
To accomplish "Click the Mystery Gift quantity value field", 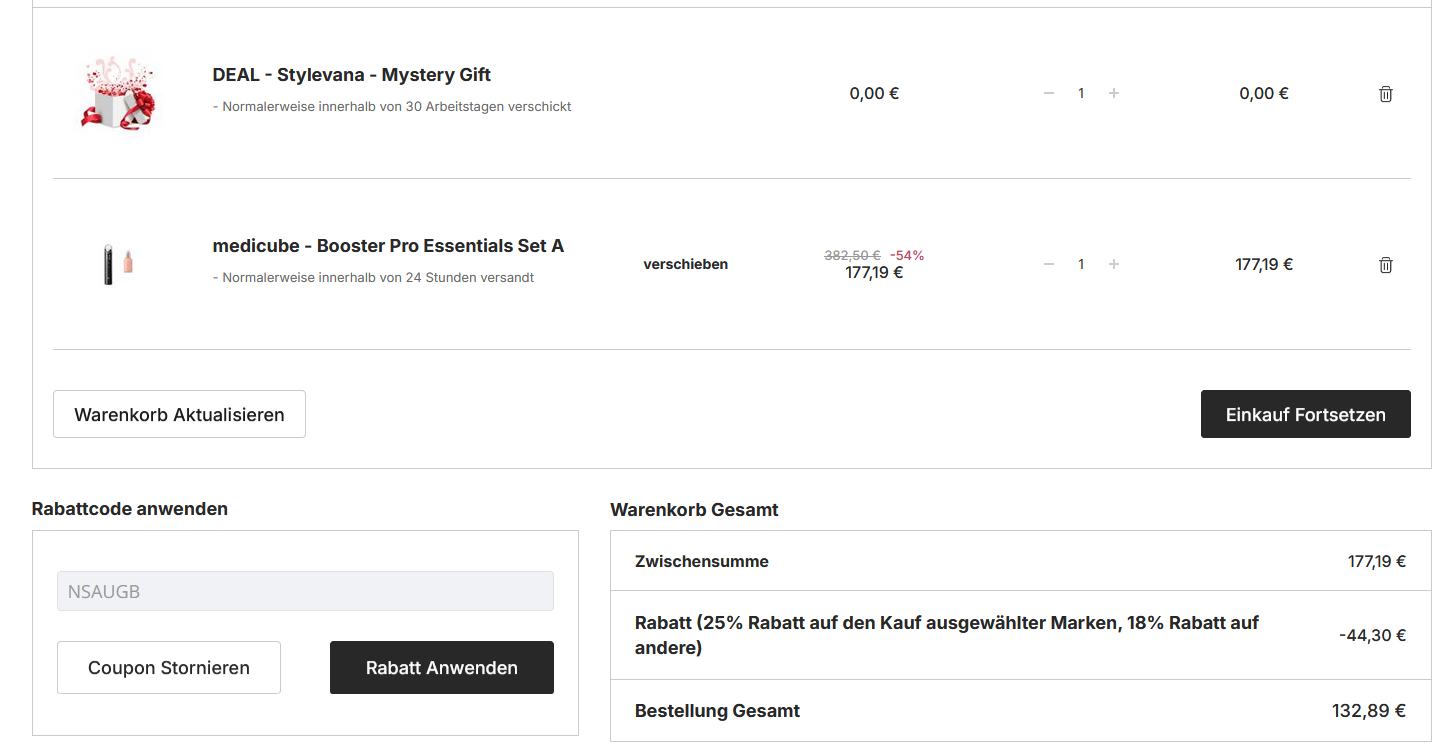I will [x=1081, y=93].
